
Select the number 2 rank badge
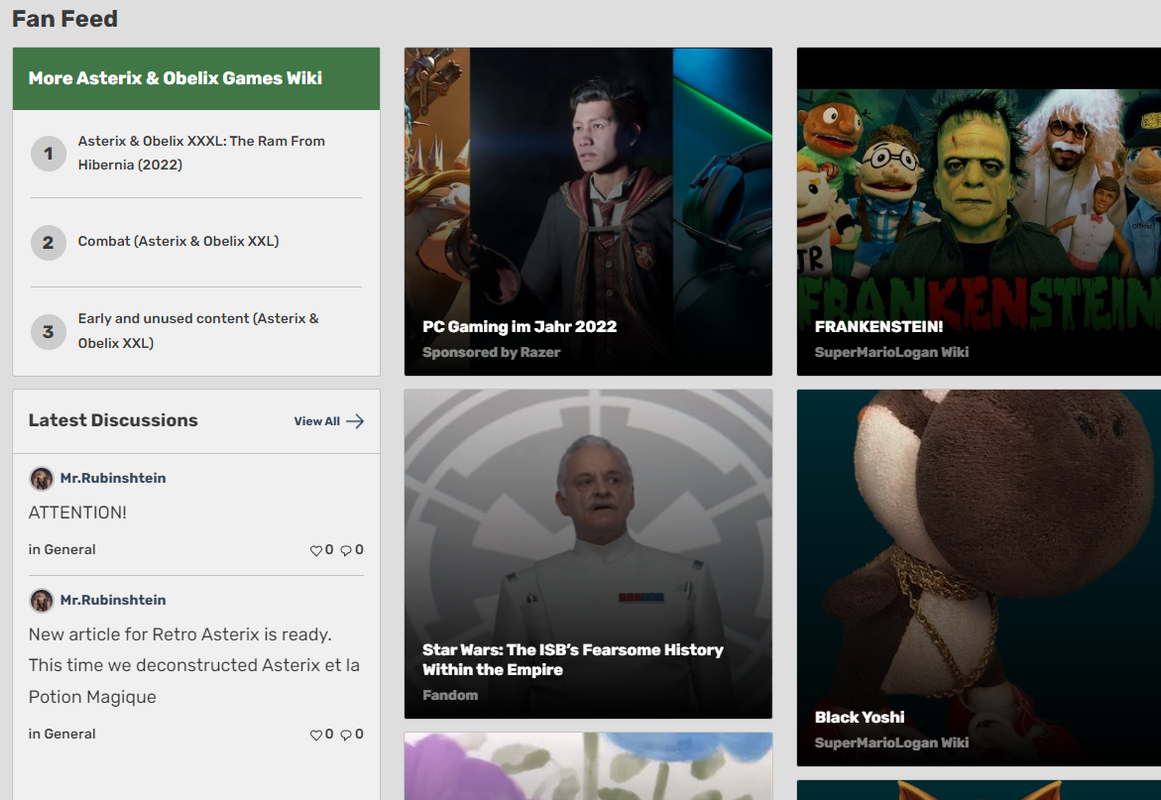click(x=48, y=242)
